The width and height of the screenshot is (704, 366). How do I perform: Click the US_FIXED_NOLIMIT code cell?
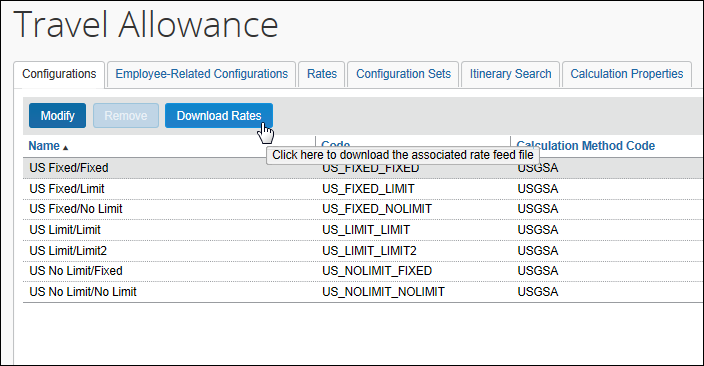pyautogui.click(x=377, y=209)
